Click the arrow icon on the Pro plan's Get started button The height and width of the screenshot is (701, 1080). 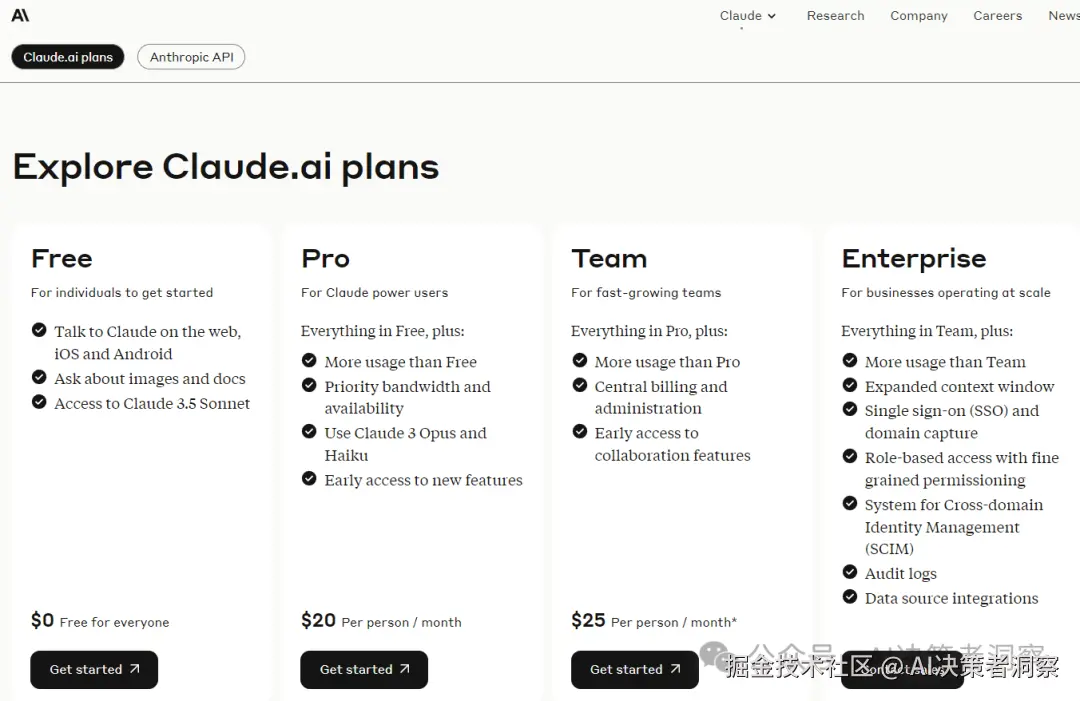coord(405,669)
